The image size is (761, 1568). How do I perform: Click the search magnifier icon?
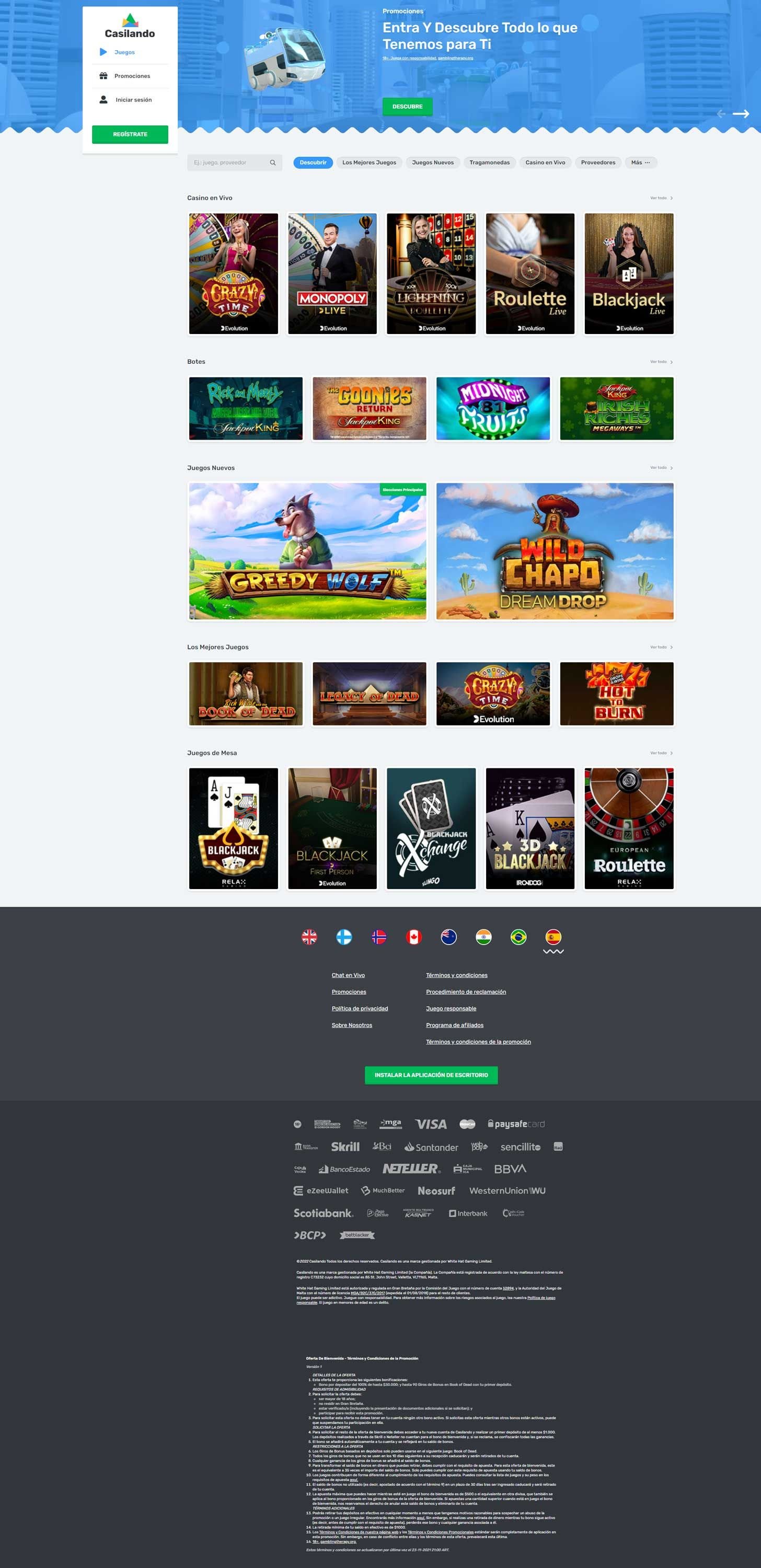tap(273, 163)
